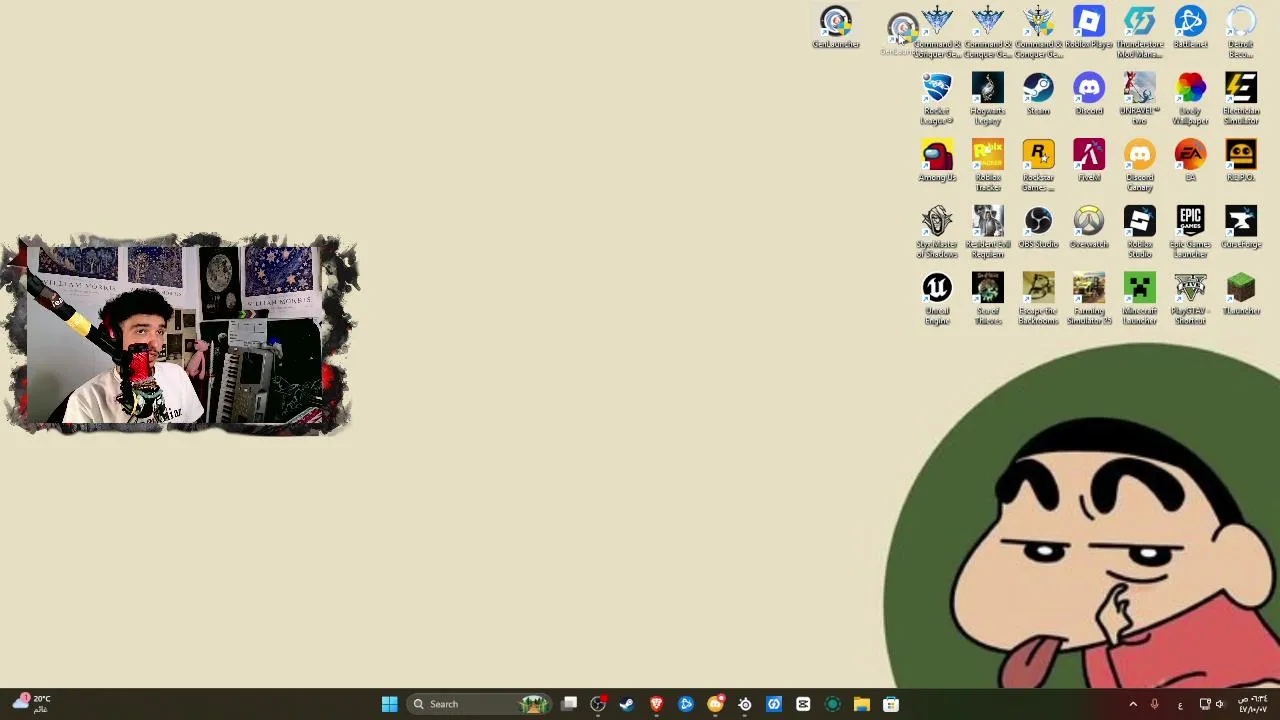This screenshot has height=720, width=1280.
Task: Open the Rocket League desktop icon
Action: click(937, 98)
